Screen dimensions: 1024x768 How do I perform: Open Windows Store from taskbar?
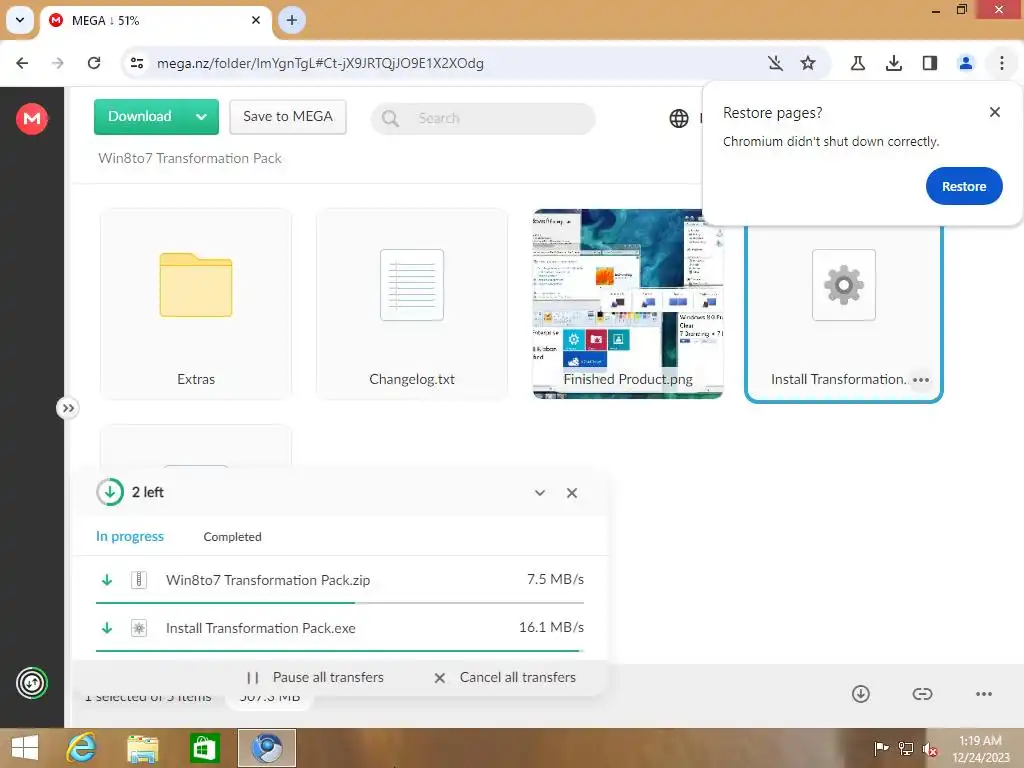(204, 748)
